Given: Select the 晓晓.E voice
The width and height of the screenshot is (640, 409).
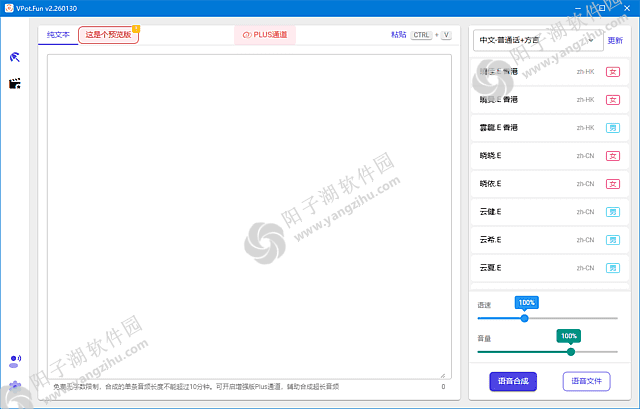Looking at the screenshot, I should pos(550,156).
